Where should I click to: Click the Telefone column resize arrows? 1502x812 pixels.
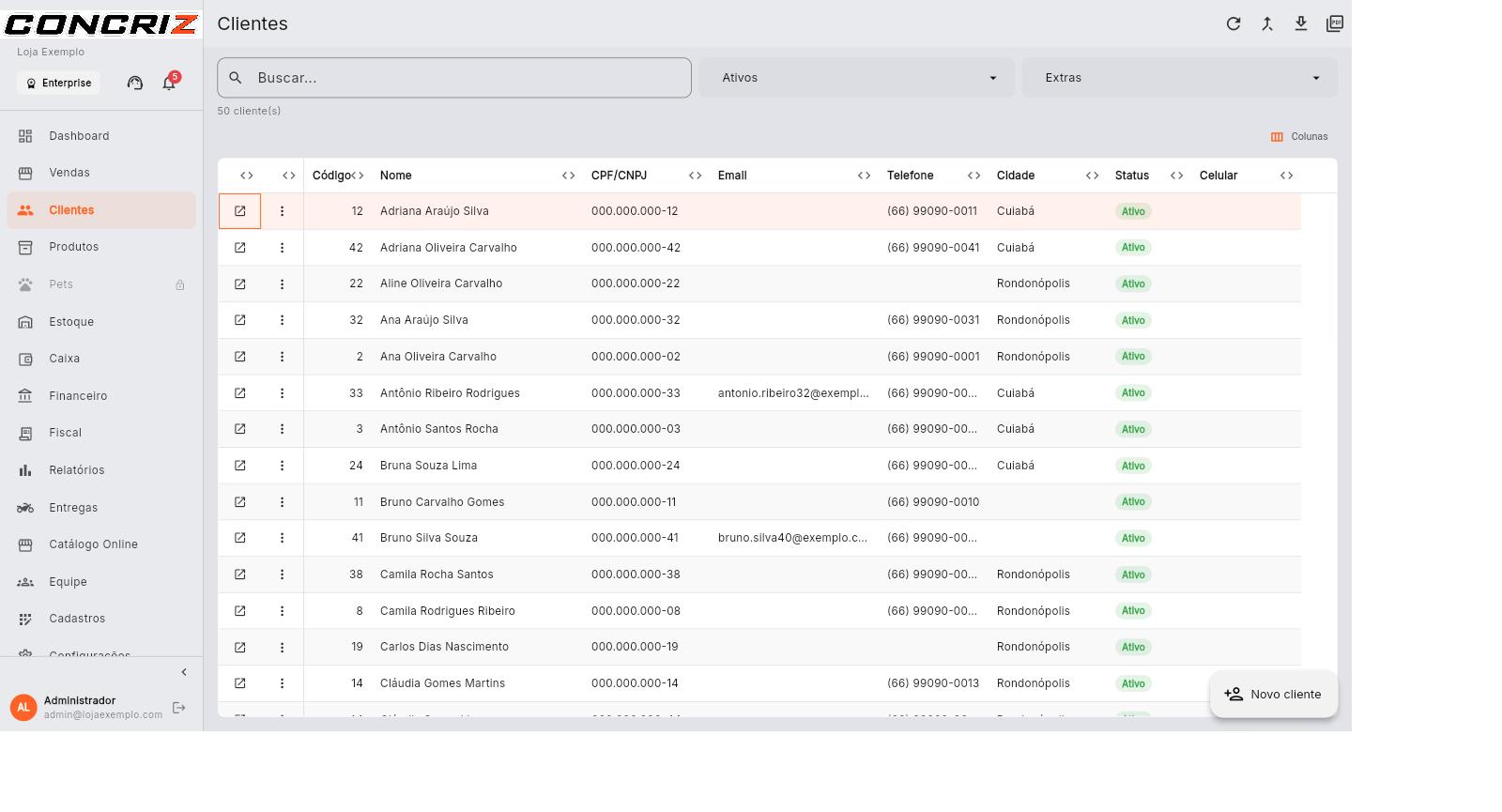tap(974, 176)
